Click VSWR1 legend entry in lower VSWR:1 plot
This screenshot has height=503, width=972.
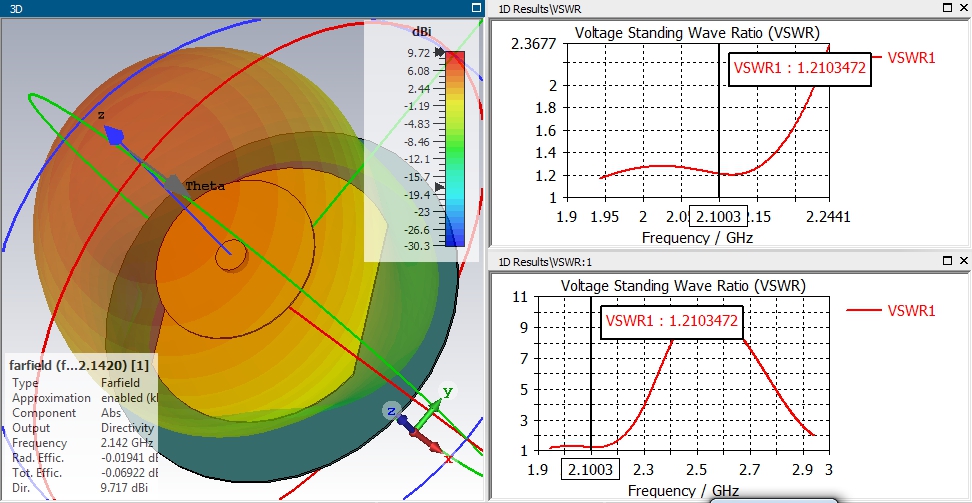[890, 311]
